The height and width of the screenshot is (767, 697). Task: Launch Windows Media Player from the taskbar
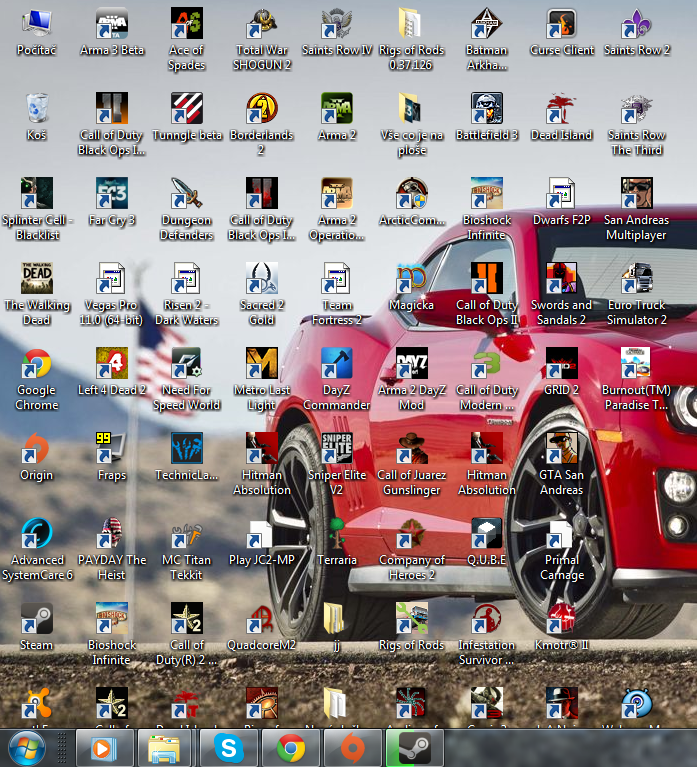(105, 747)
